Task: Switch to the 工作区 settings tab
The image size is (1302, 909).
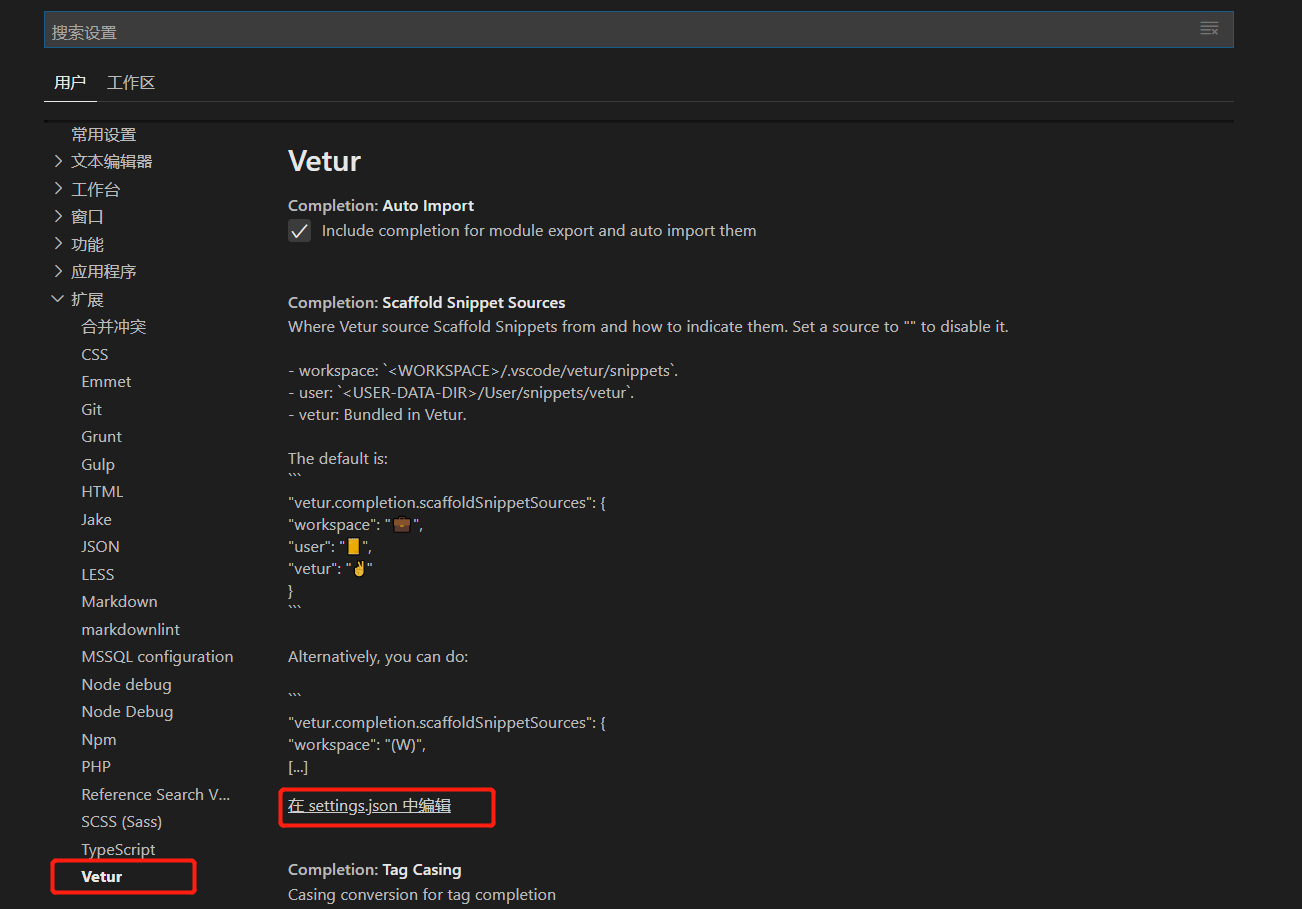Action: coord(131,83)
